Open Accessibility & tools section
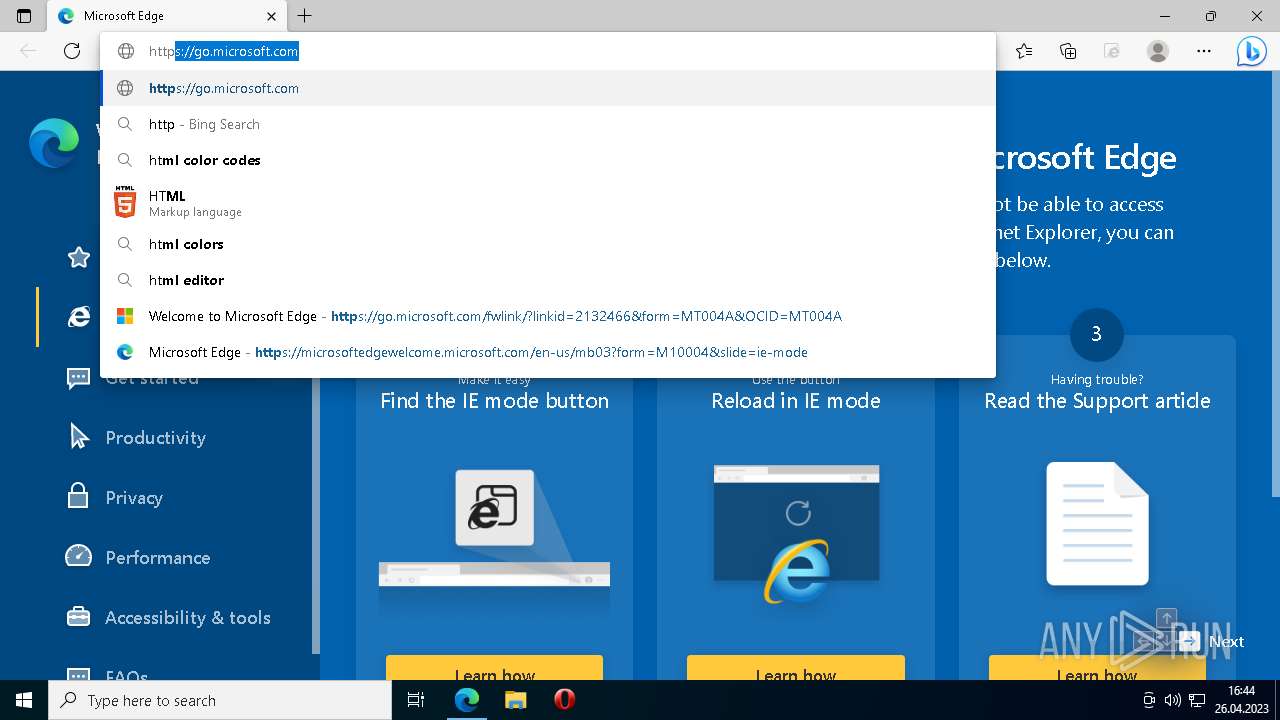 (x=188, y=617)
